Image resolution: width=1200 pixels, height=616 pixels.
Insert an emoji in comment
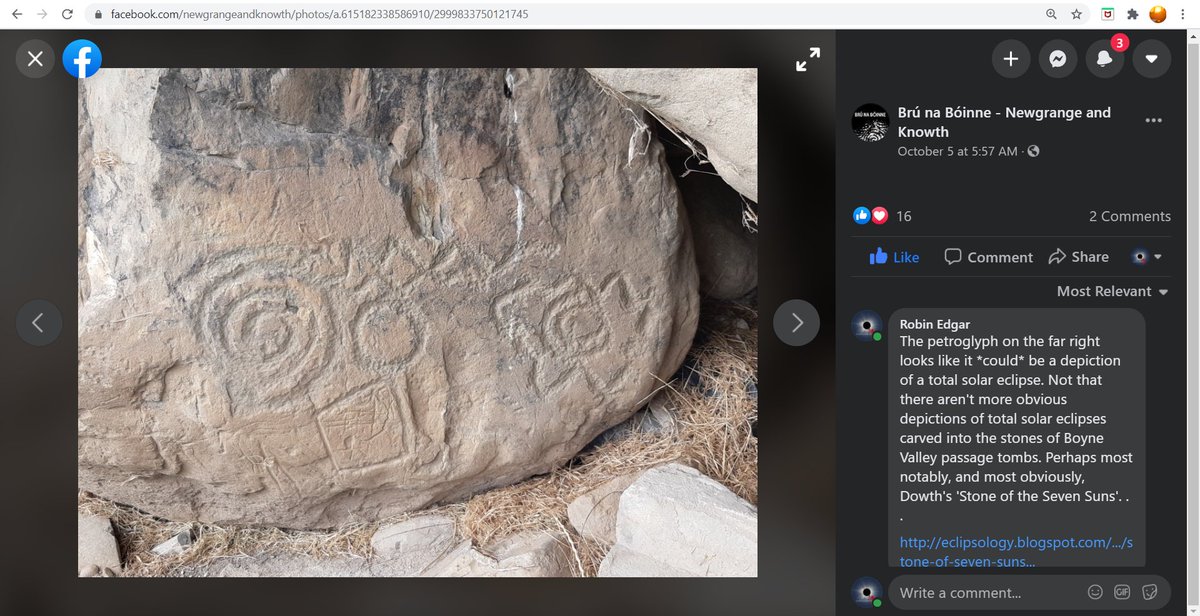[x=1096, y=592]
